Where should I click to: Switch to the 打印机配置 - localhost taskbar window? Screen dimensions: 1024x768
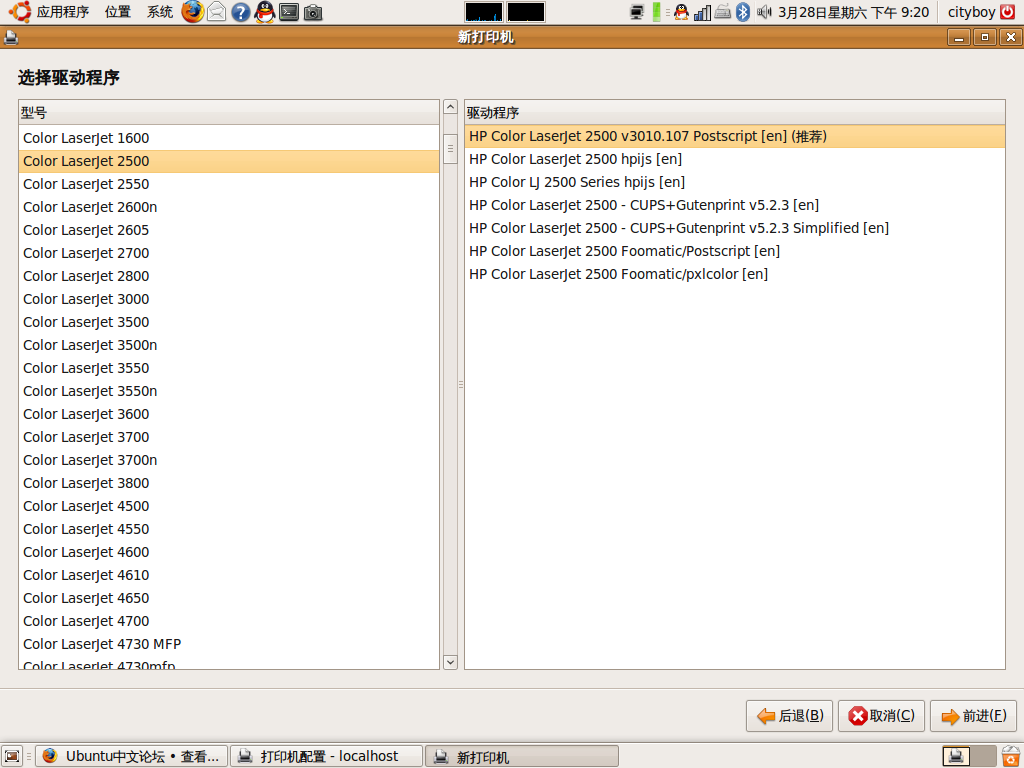point(326,756)
